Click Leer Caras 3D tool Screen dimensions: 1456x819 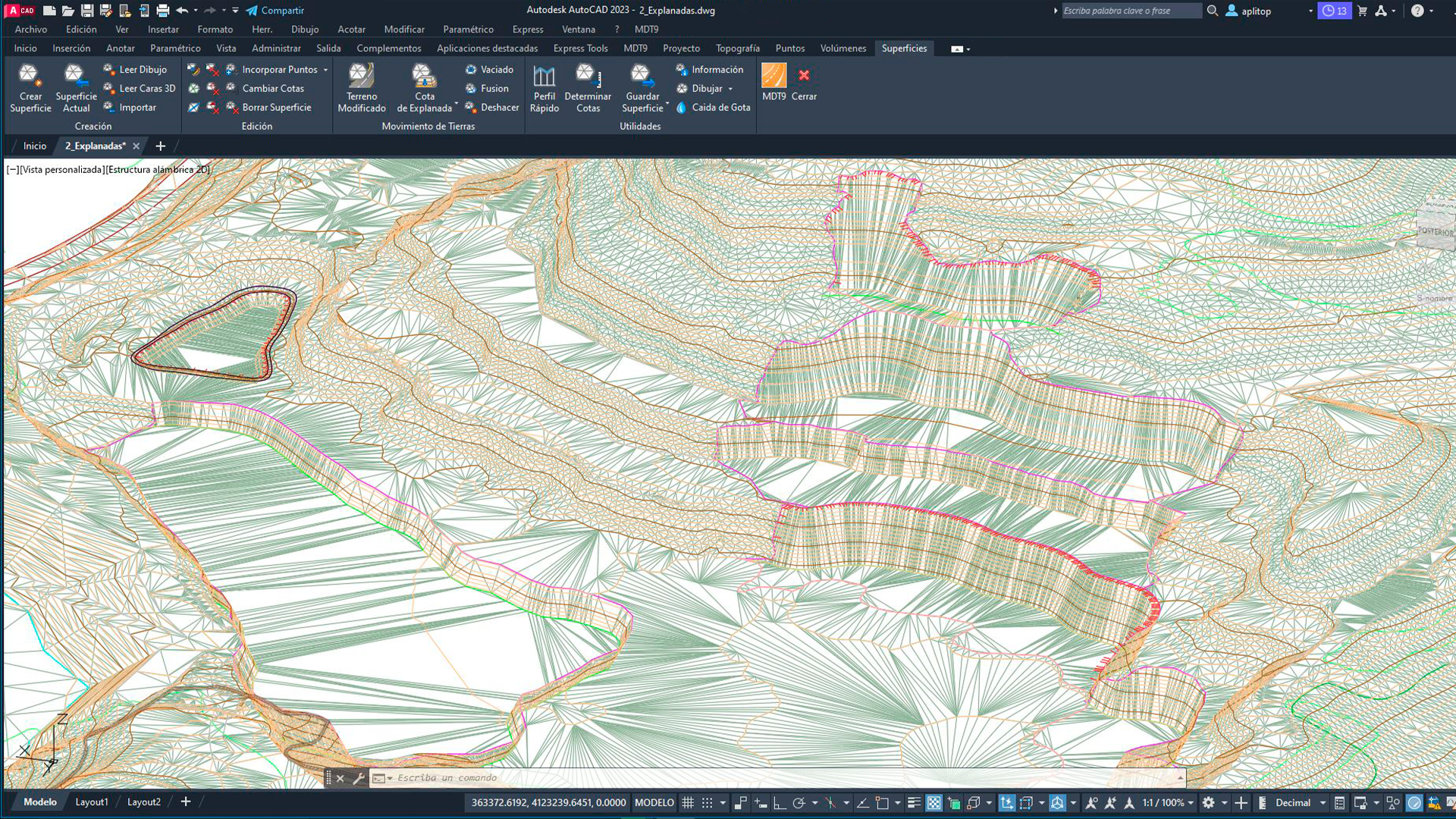coord(140,89)
